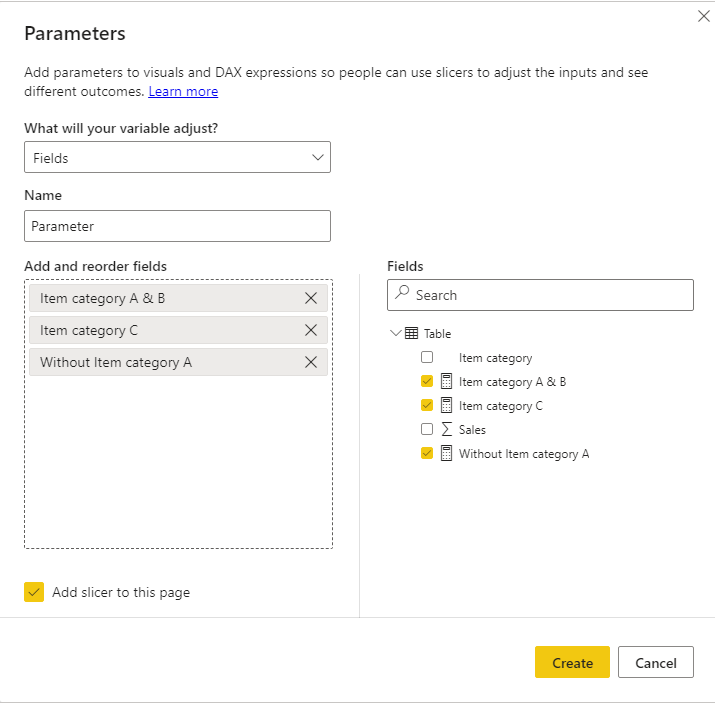Click Add slicer to this page label
Viewport: 715px width, 703px height.
pos(121,593)
